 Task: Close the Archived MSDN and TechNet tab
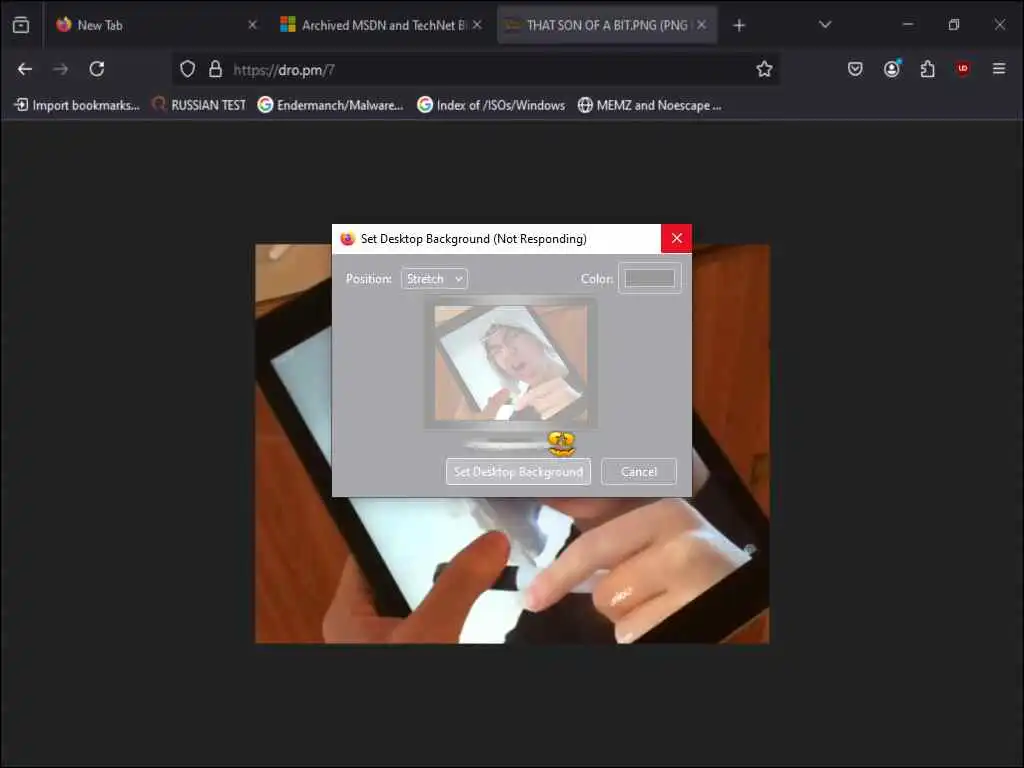pyautogui.click(x=477, y=25)
